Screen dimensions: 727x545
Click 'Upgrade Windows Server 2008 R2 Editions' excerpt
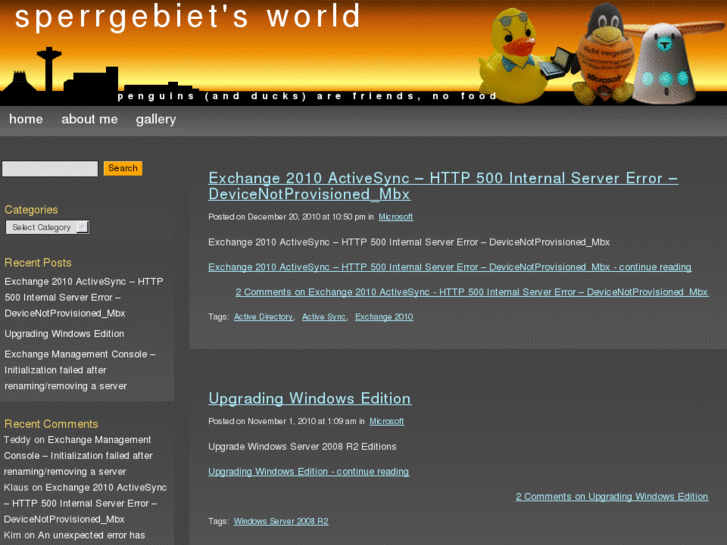coord(302,447)
